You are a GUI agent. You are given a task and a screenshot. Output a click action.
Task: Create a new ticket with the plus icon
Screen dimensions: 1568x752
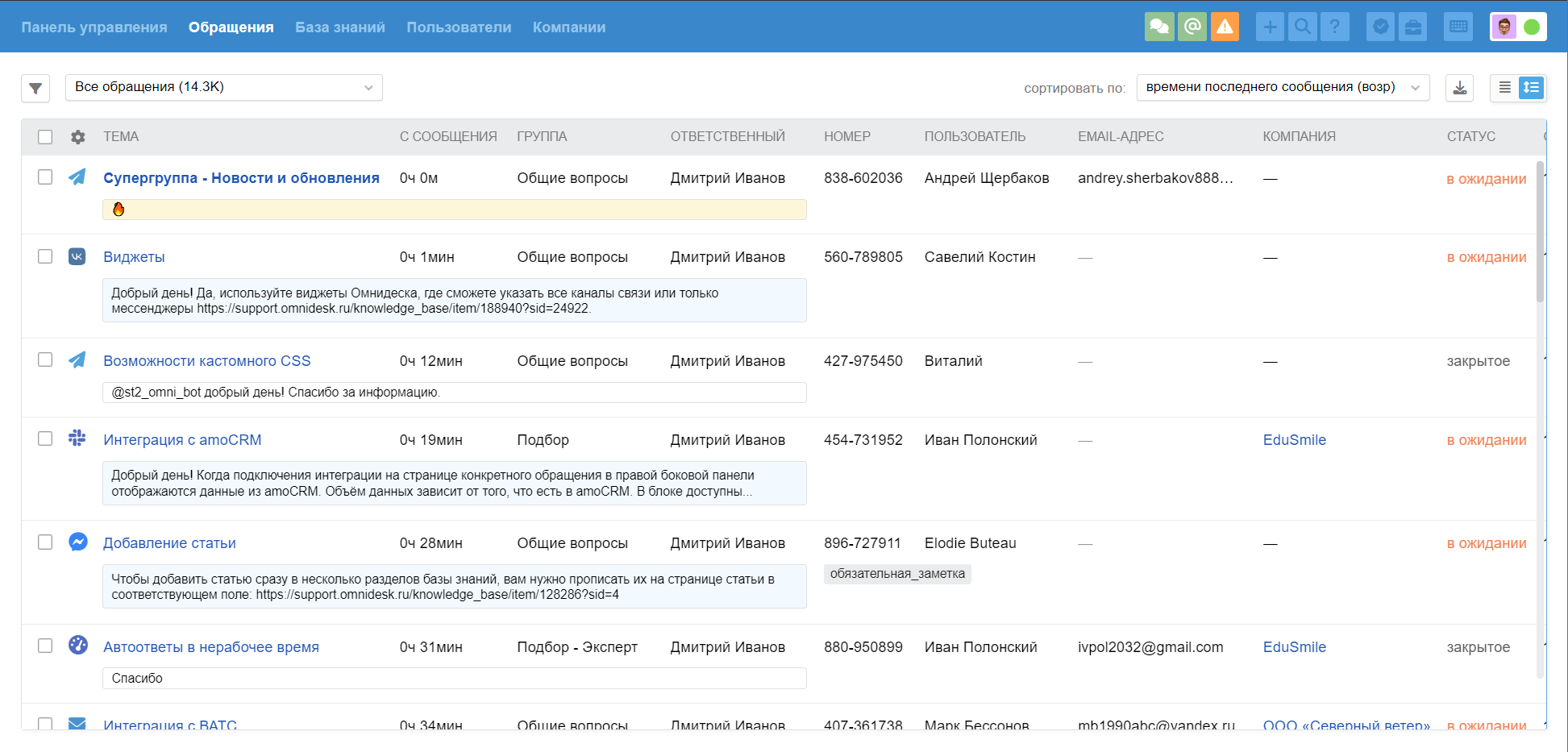pos(1270,27)
